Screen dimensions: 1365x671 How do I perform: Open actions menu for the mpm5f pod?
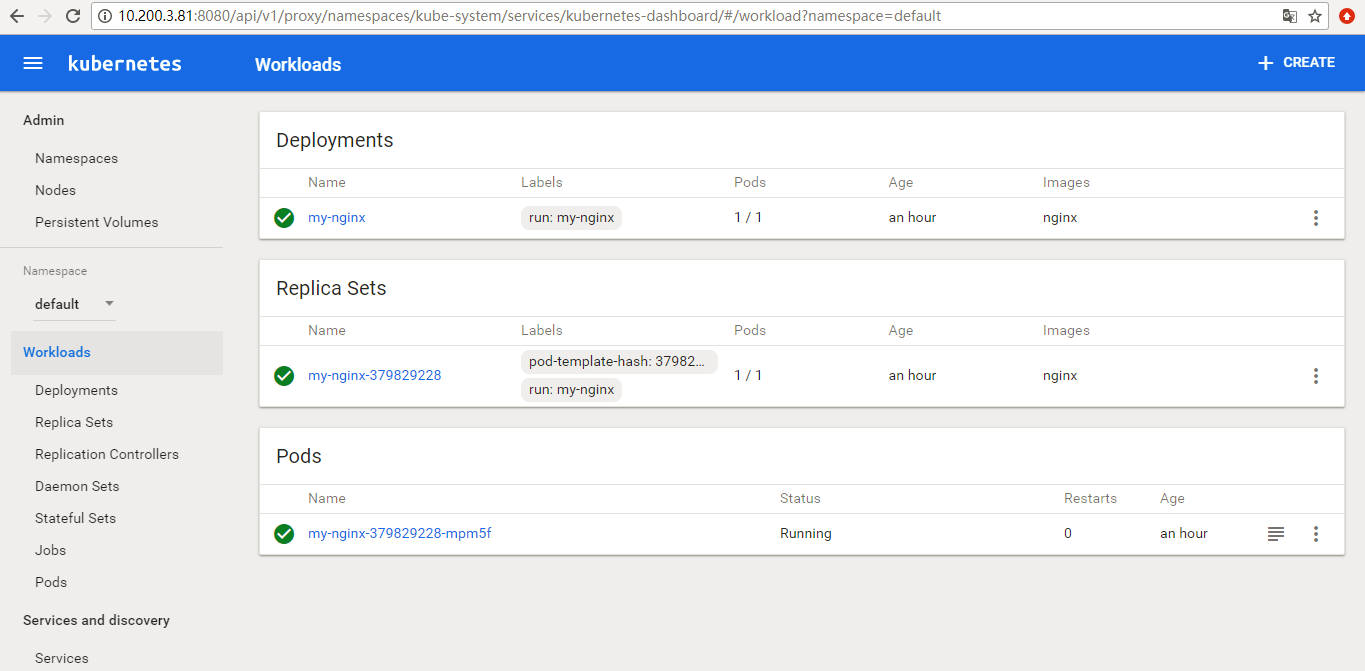1315,534
